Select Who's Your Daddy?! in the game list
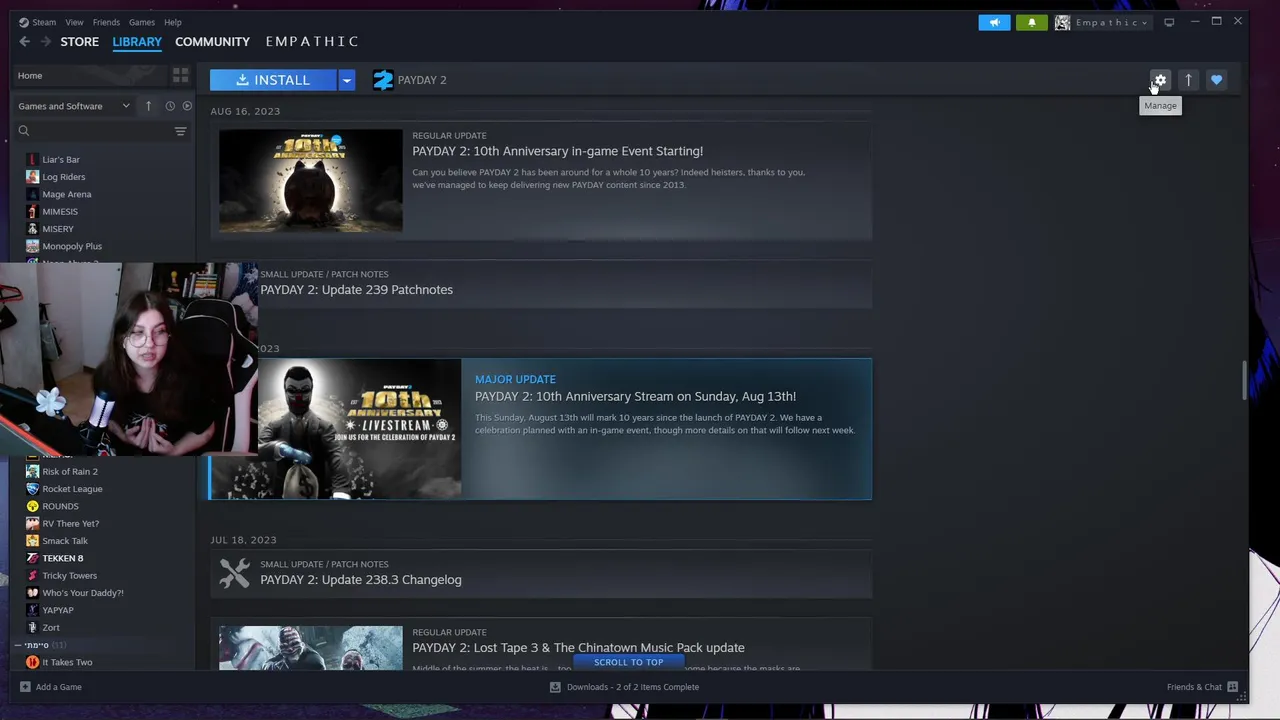This screenshot has width=1280, height=720. pos(82,593)
